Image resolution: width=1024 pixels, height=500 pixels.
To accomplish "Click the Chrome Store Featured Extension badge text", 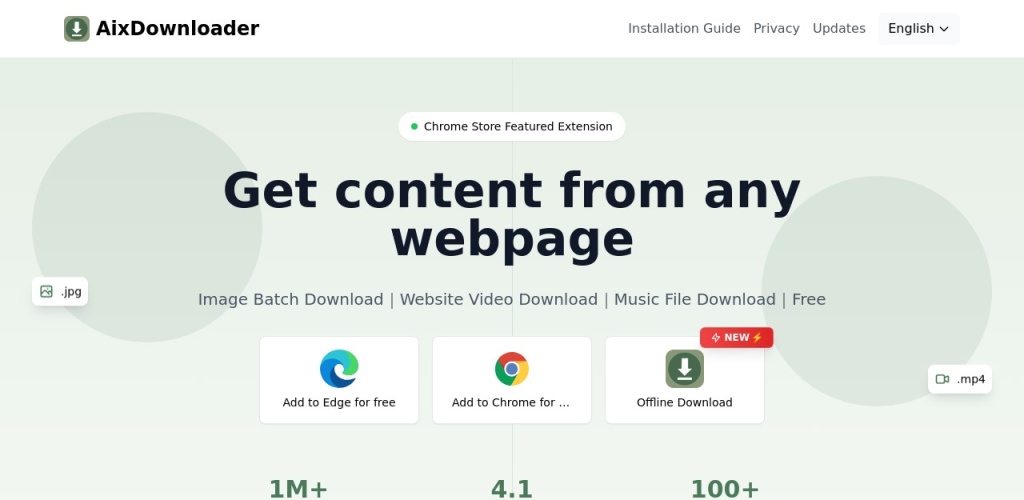I will pyautogui.click(x=518, y=127).
